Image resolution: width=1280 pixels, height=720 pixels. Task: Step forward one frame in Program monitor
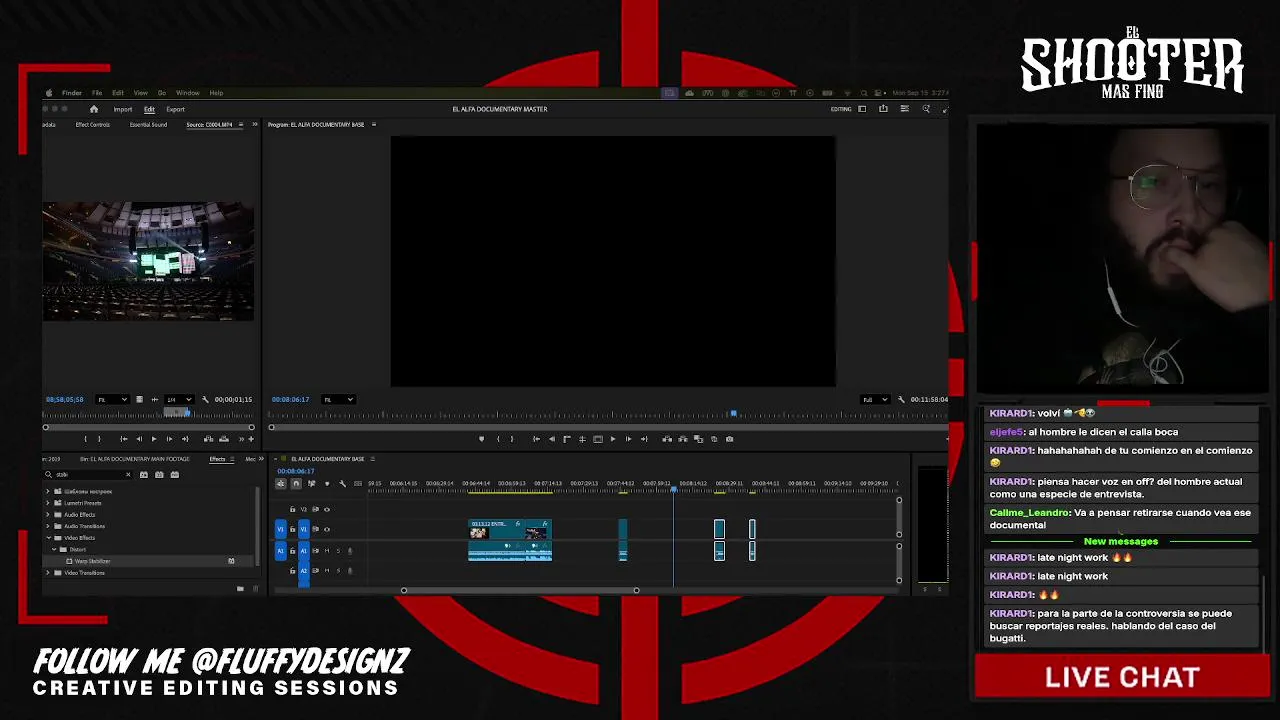pos(628,439)
